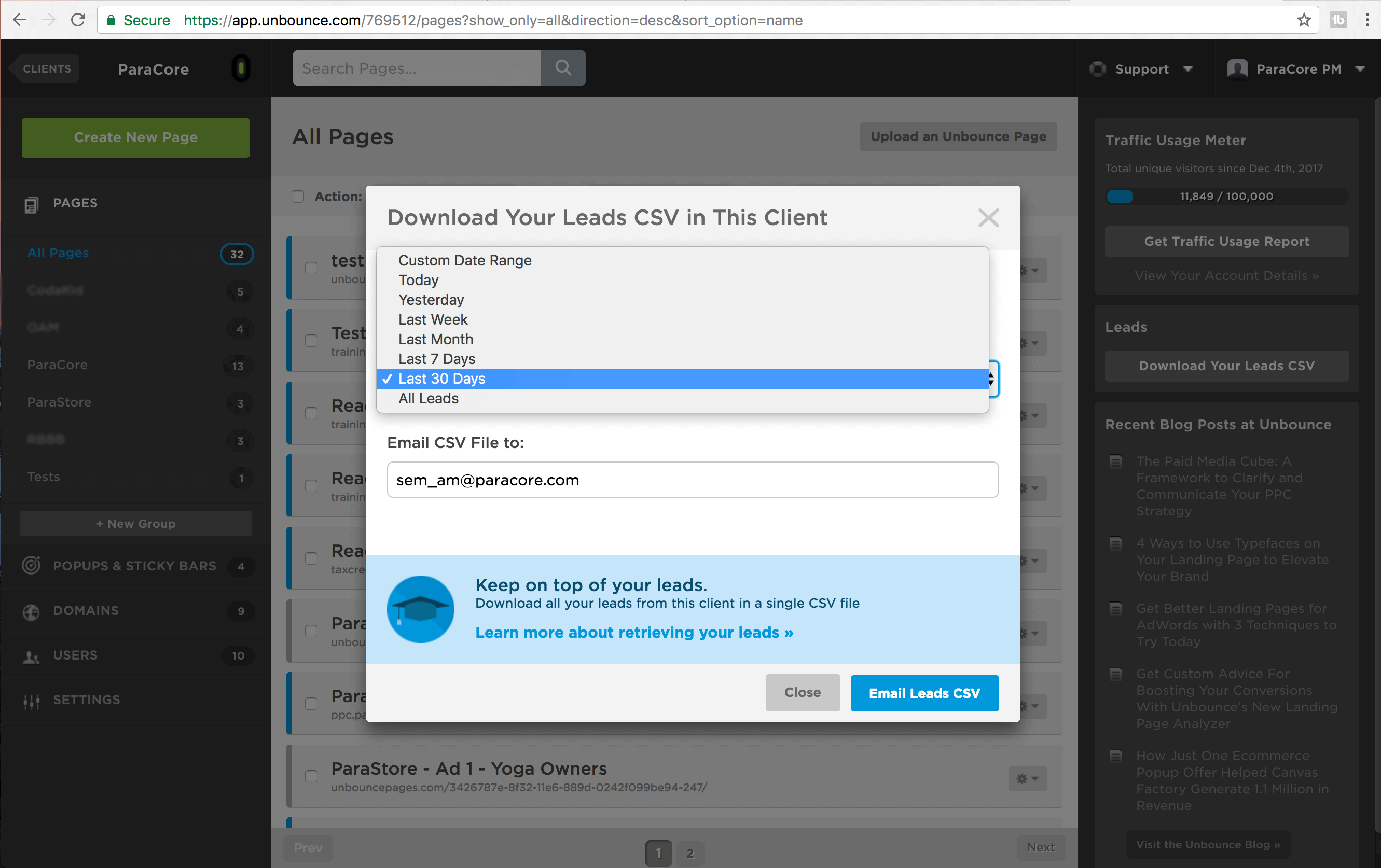Click the graduation cap icon in the dialog
Image resolution: width=1381 pixels, height=868 pixels.
point(420,609)
